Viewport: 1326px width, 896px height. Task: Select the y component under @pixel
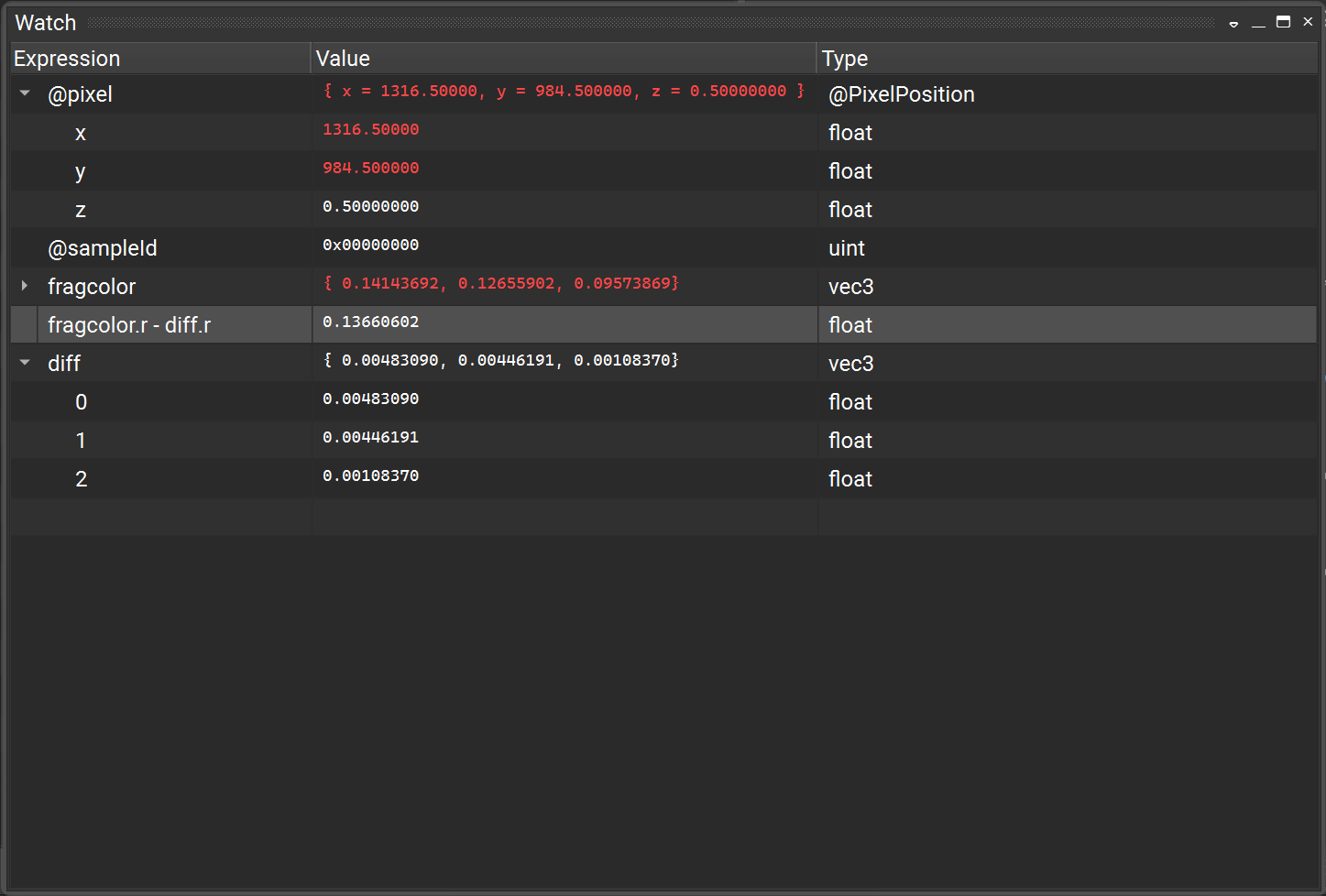tap(80, 170)
